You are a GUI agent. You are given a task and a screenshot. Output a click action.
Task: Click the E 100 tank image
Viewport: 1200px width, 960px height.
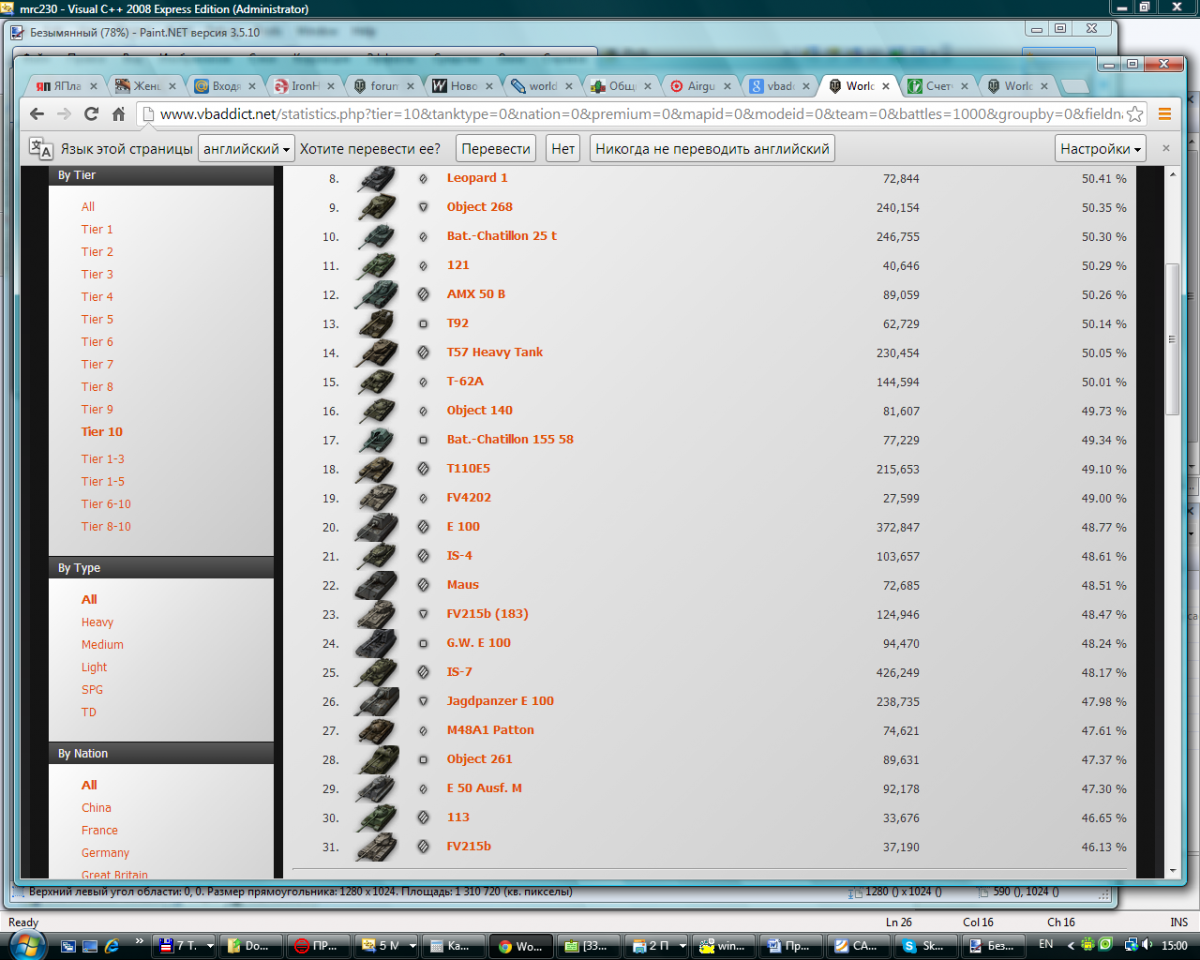pyautogui.click(x=376, y=527)
